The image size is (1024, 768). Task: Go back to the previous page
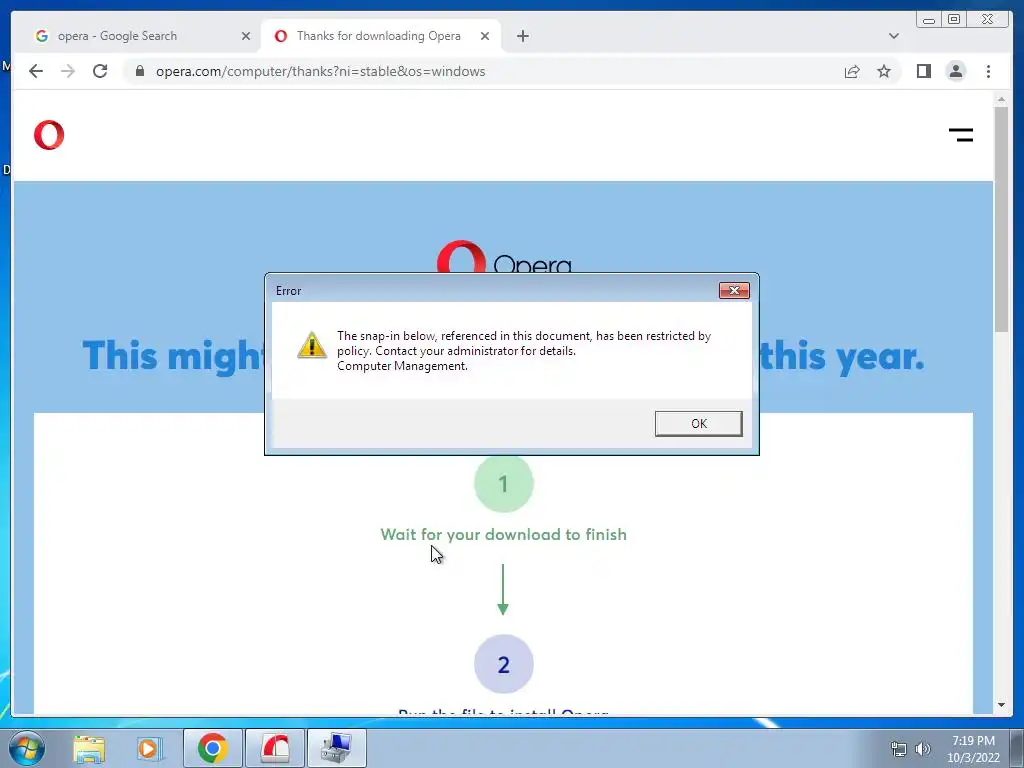(36, 71)
